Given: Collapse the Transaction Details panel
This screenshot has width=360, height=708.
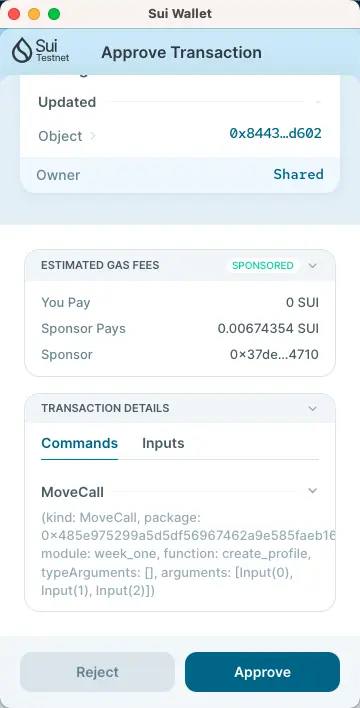Looking at the screenshot, I should coord(313,409).
